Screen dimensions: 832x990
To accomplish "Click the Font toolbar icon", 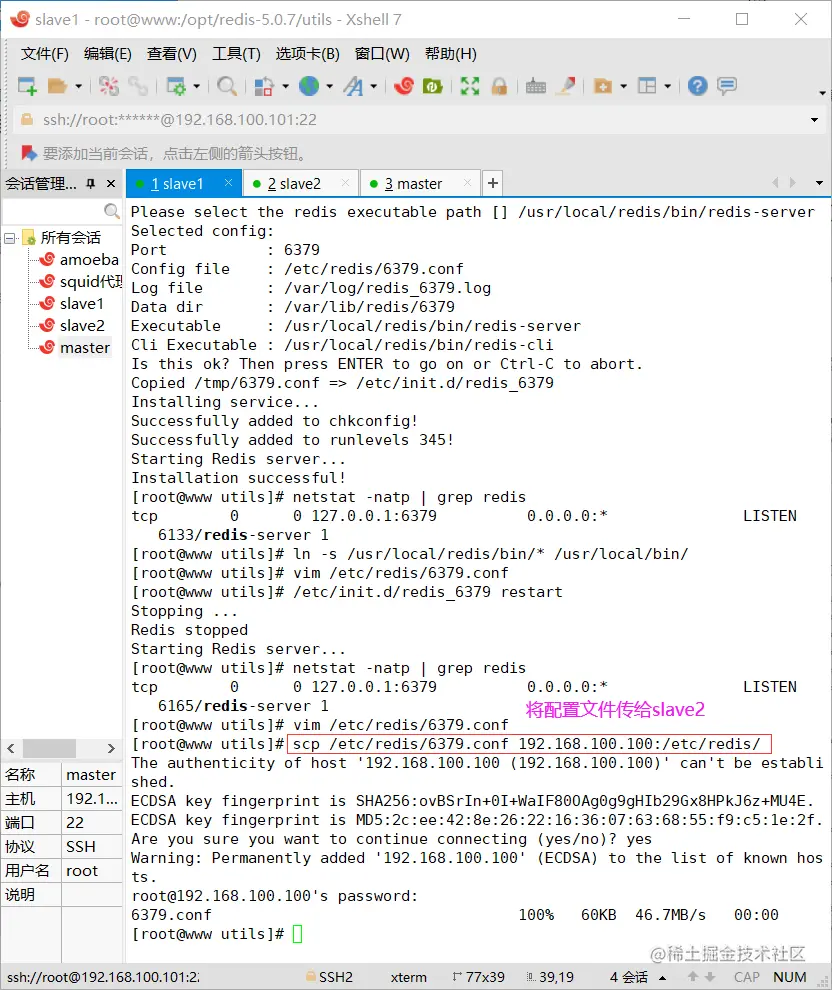I will [353, 86].
